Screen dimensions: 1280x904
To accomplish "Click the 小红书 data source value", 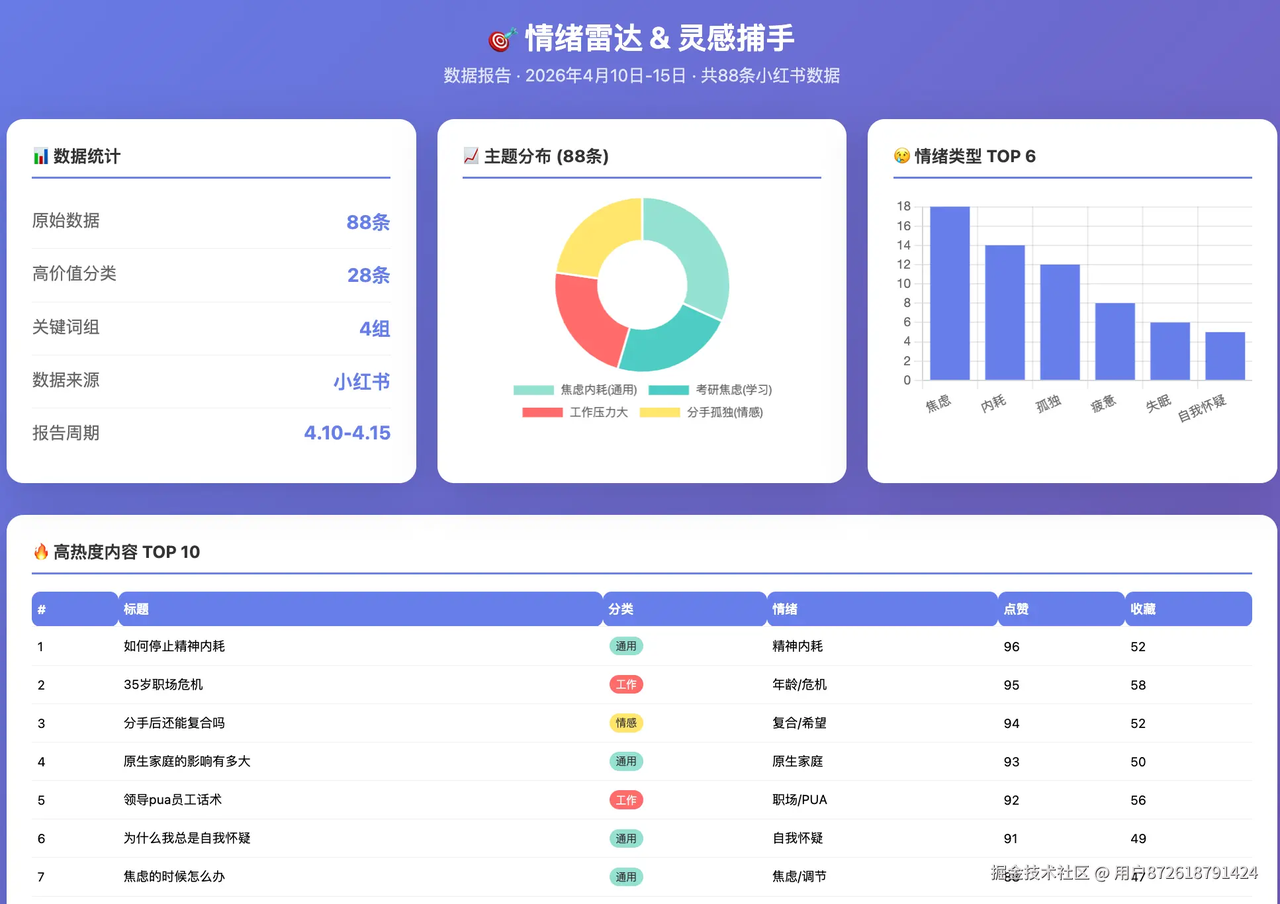I will click(362, 381).
